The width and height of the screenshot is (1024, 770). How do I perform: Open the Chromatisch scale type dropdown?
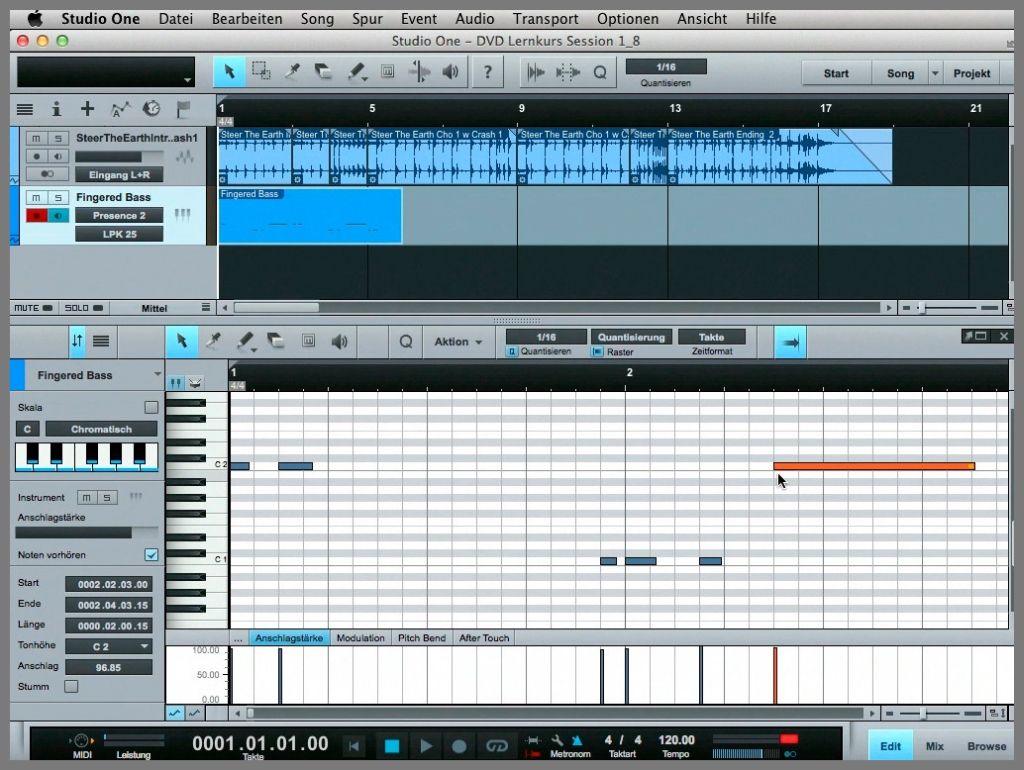coord(101,429)
